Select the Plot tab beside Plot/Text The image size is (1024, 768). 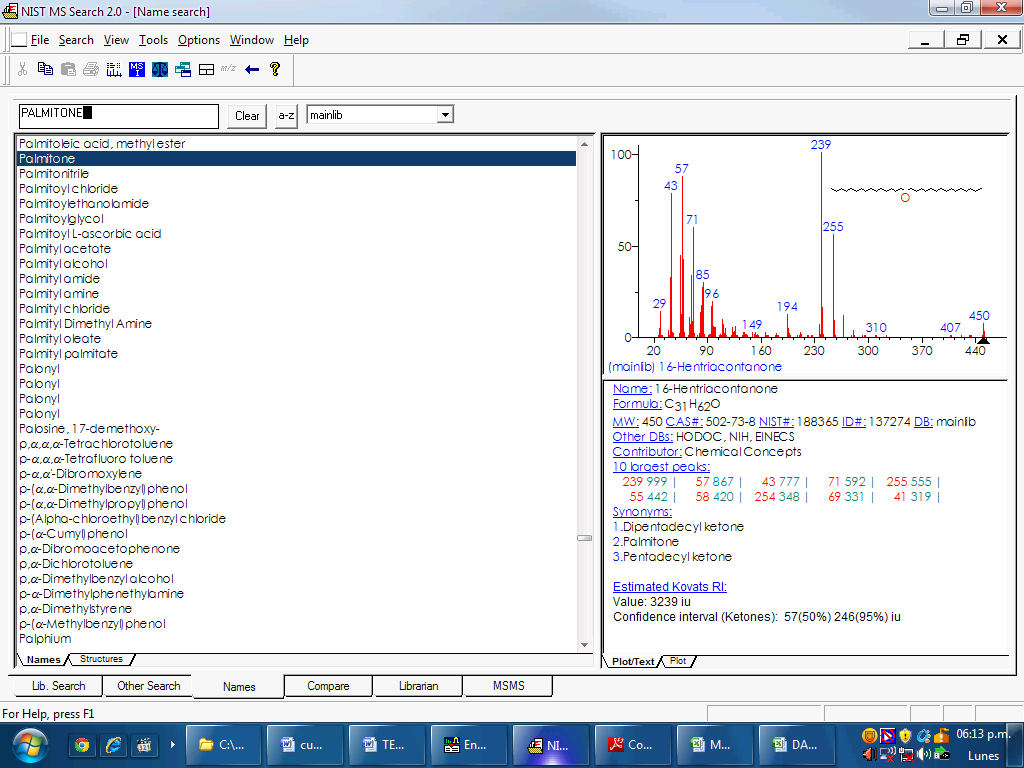pyautogui.click(x=678, y=661)
